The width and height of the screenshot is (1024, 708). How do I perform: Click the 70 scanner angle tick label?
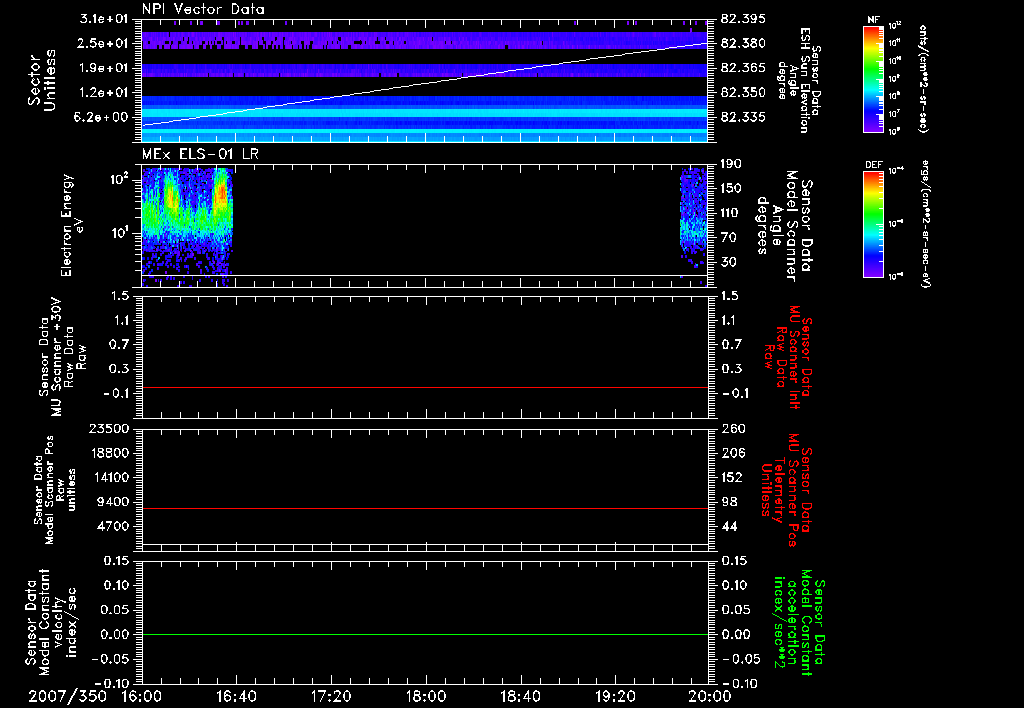pos(729,238)
